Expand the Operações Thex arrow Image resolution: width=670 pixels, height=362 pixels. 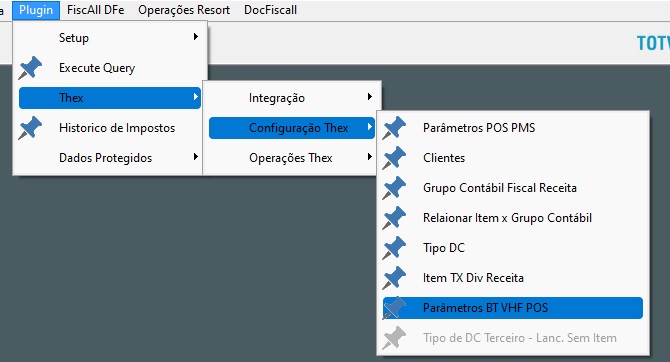click(370, 156)
